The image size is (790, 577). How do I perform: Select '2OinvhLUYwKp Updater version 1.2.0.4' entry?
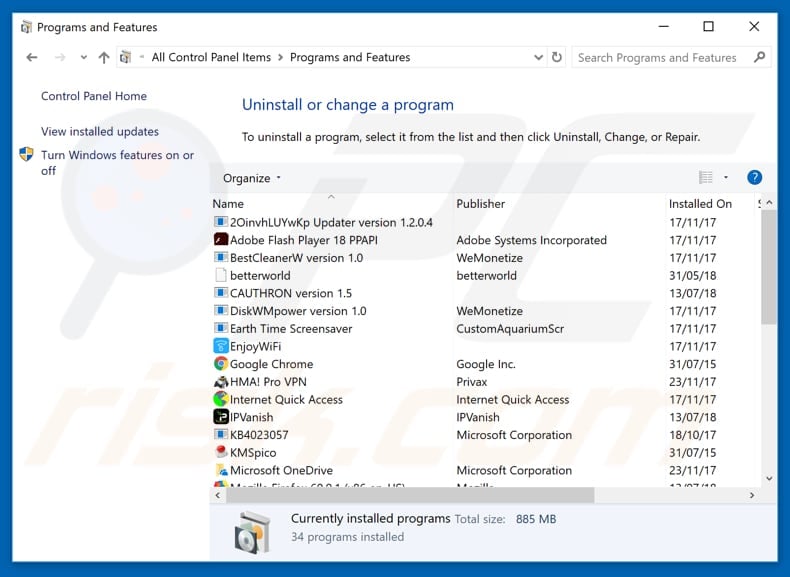[x=331, y=222]
